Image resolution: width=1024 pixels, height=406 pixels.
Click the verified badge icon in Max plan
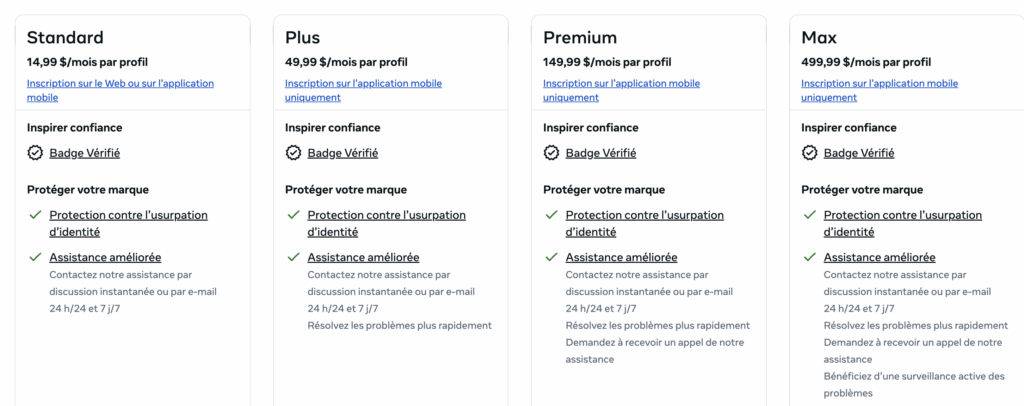pyautogui.click(x=809, y=153)
